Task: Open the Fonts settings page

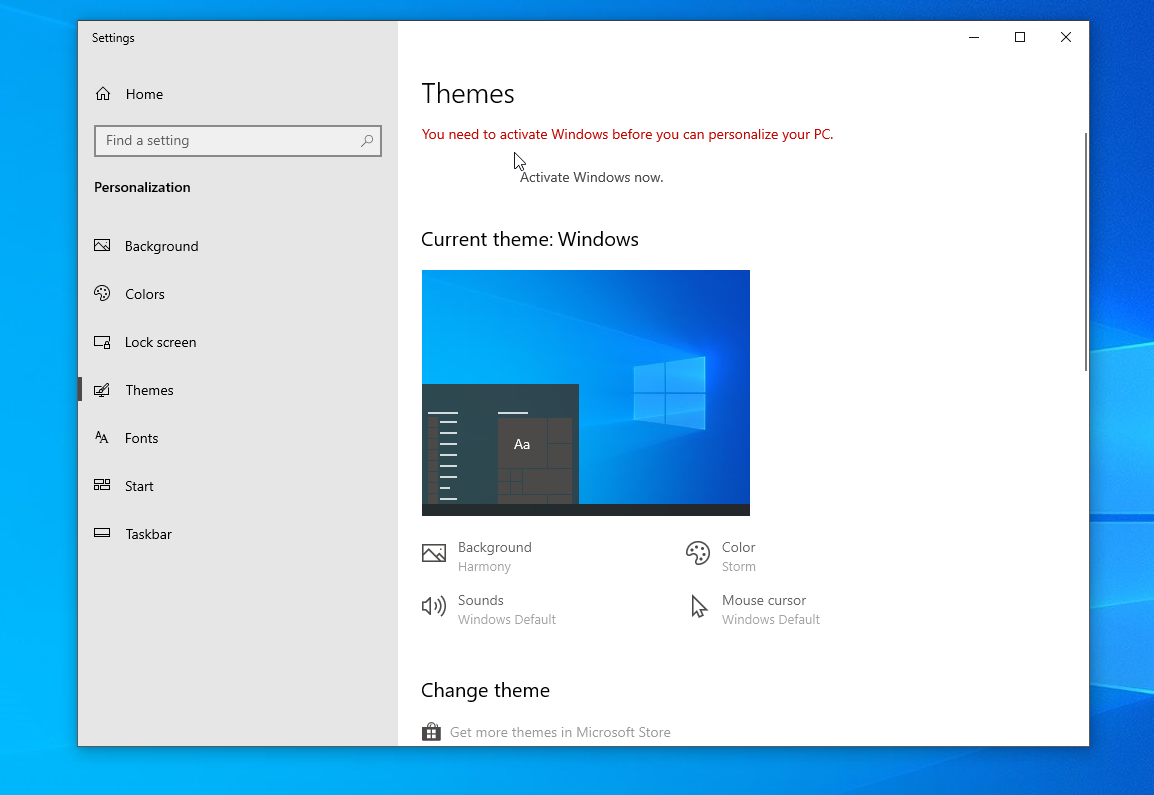Action: pyautogui.click(x=238, y=438)
